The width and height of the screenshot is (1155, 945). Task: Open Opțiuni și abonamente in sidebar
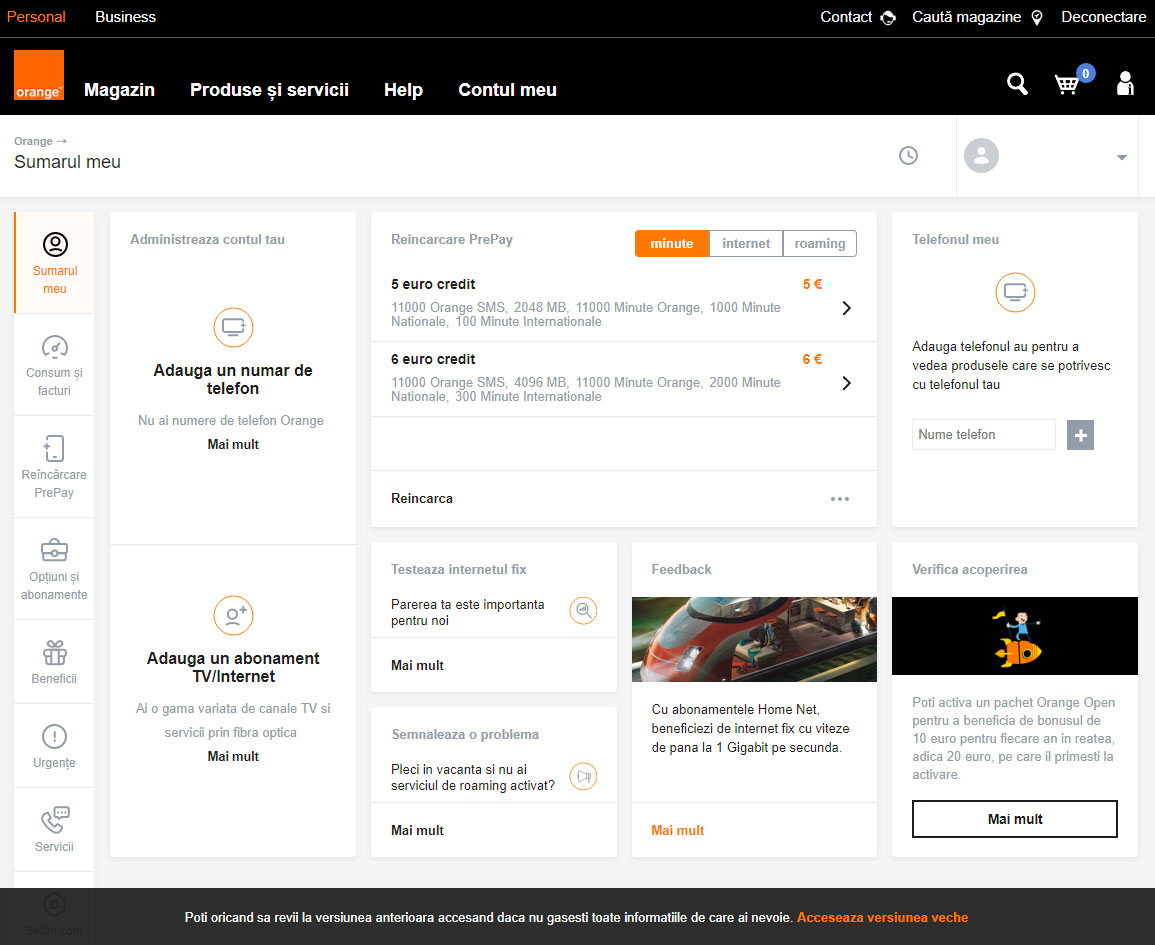coord(55,568)
